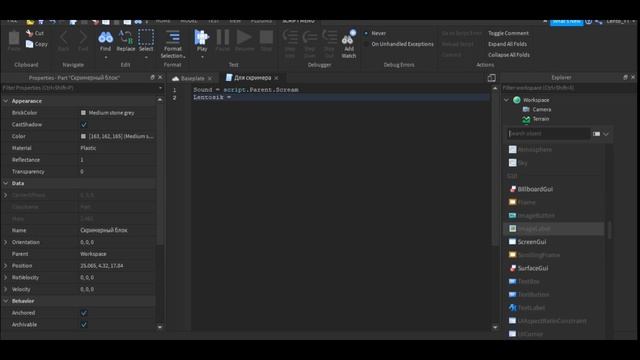This screenshot has width=640, height=360.
Task: Choose Sky from the insert list
Action: tap(522, 162)
